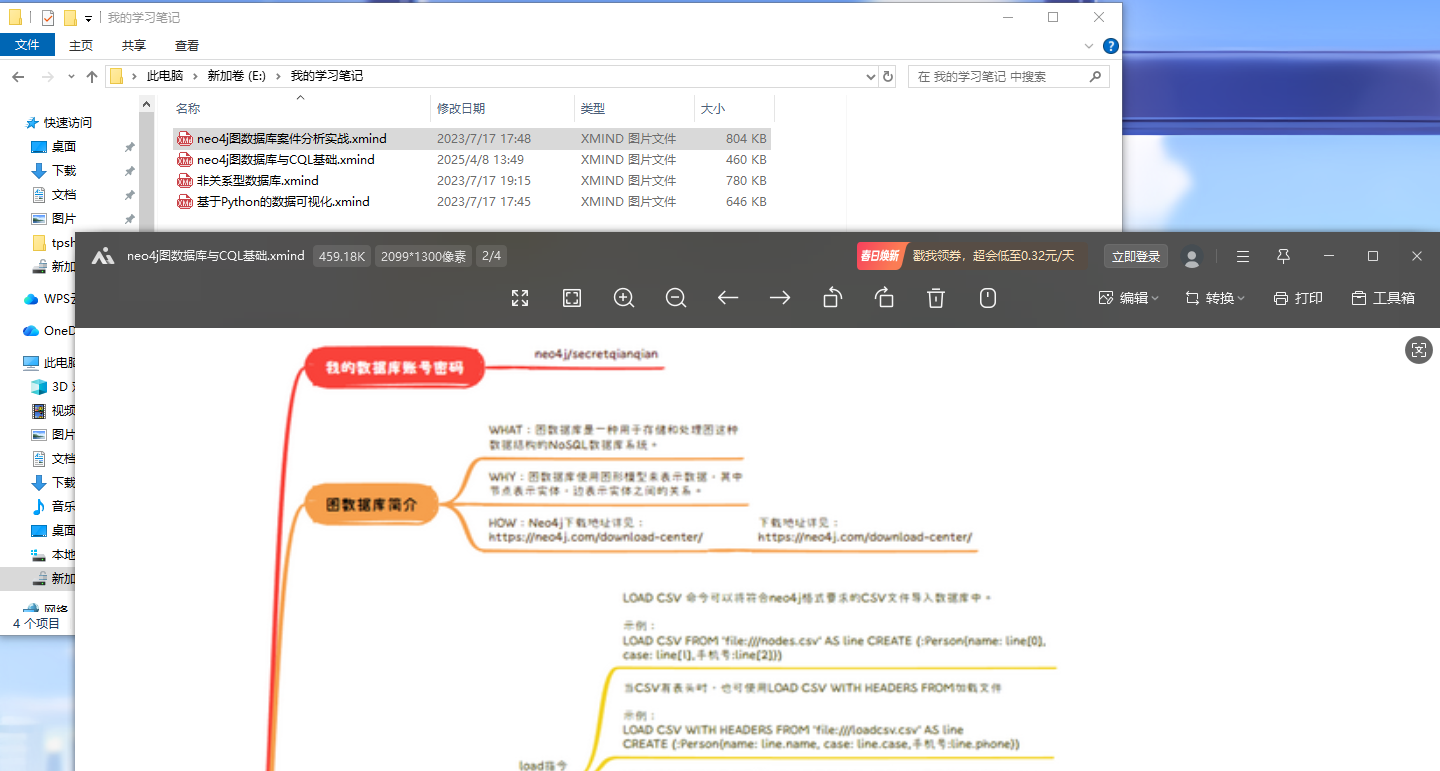The height and width of the screenshot is (771, 1440).
Task: Open pinned 图片 under Quick Access
Action: [x=64, y=218]
